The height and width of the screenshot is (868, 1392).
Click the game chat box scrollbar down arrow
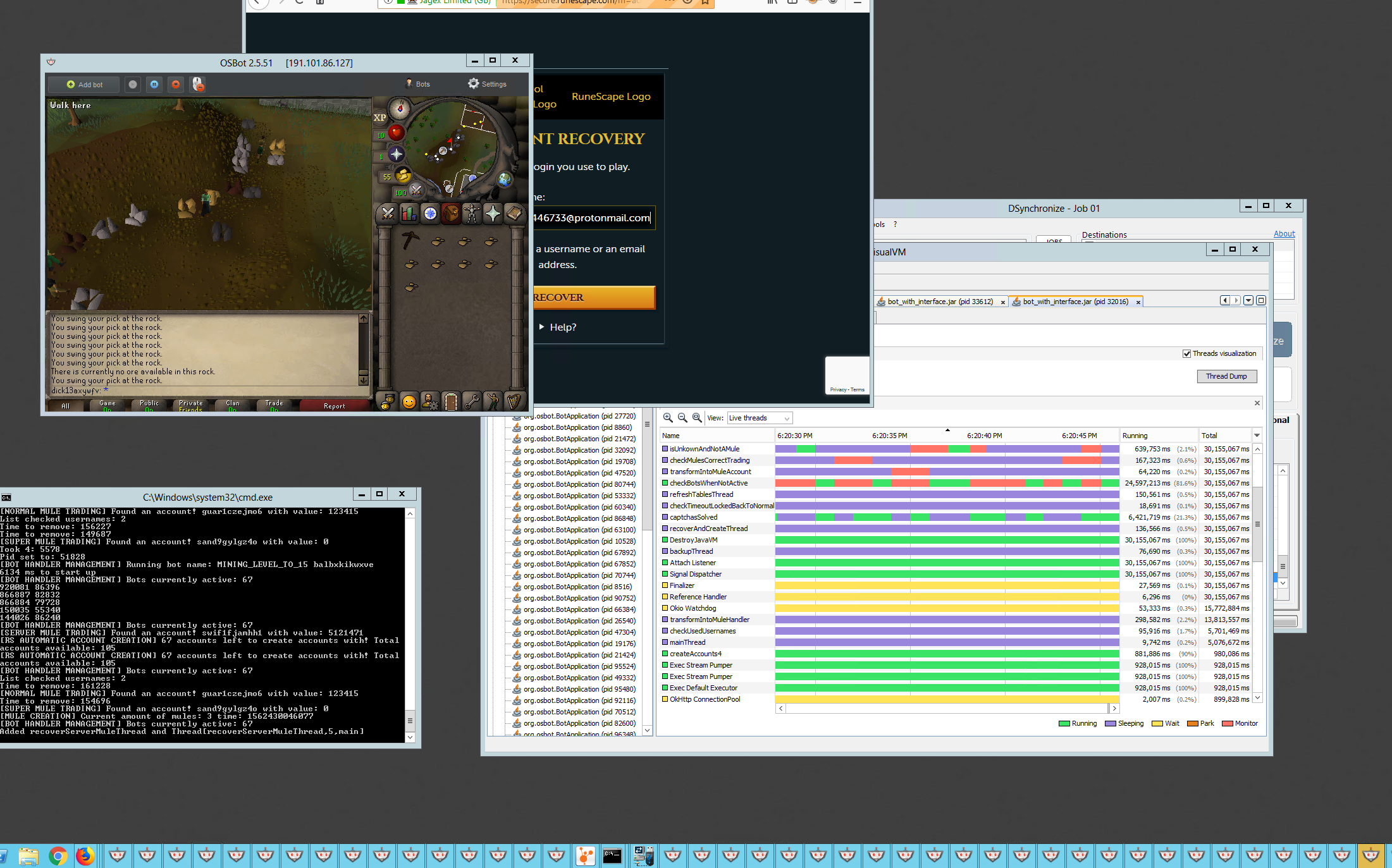[364, 380]
